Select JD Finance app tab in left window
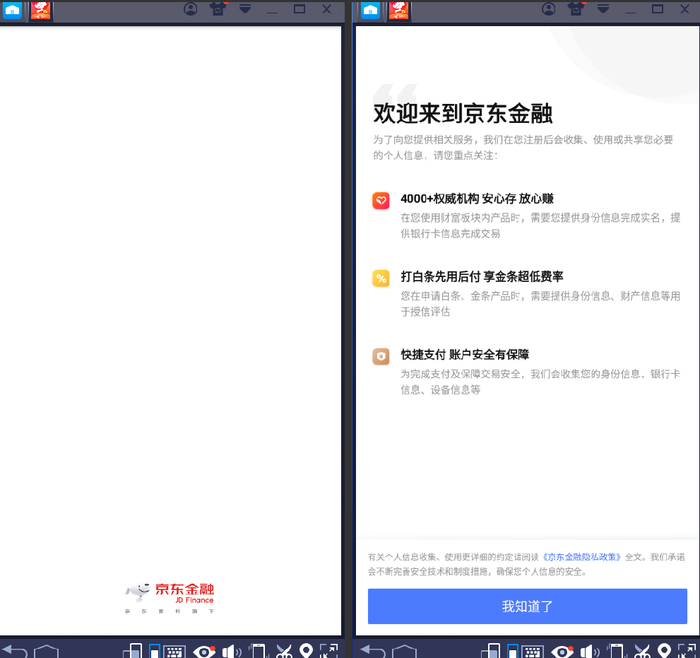This screenshot has height=658, width=700. (x=41, y=10)
